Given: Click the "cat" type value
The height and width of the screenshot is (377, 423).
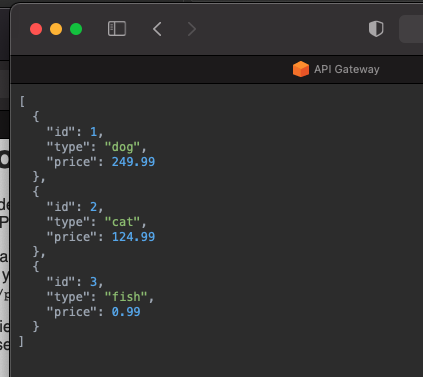Looking at the screenshot, I should click(122, 222).
